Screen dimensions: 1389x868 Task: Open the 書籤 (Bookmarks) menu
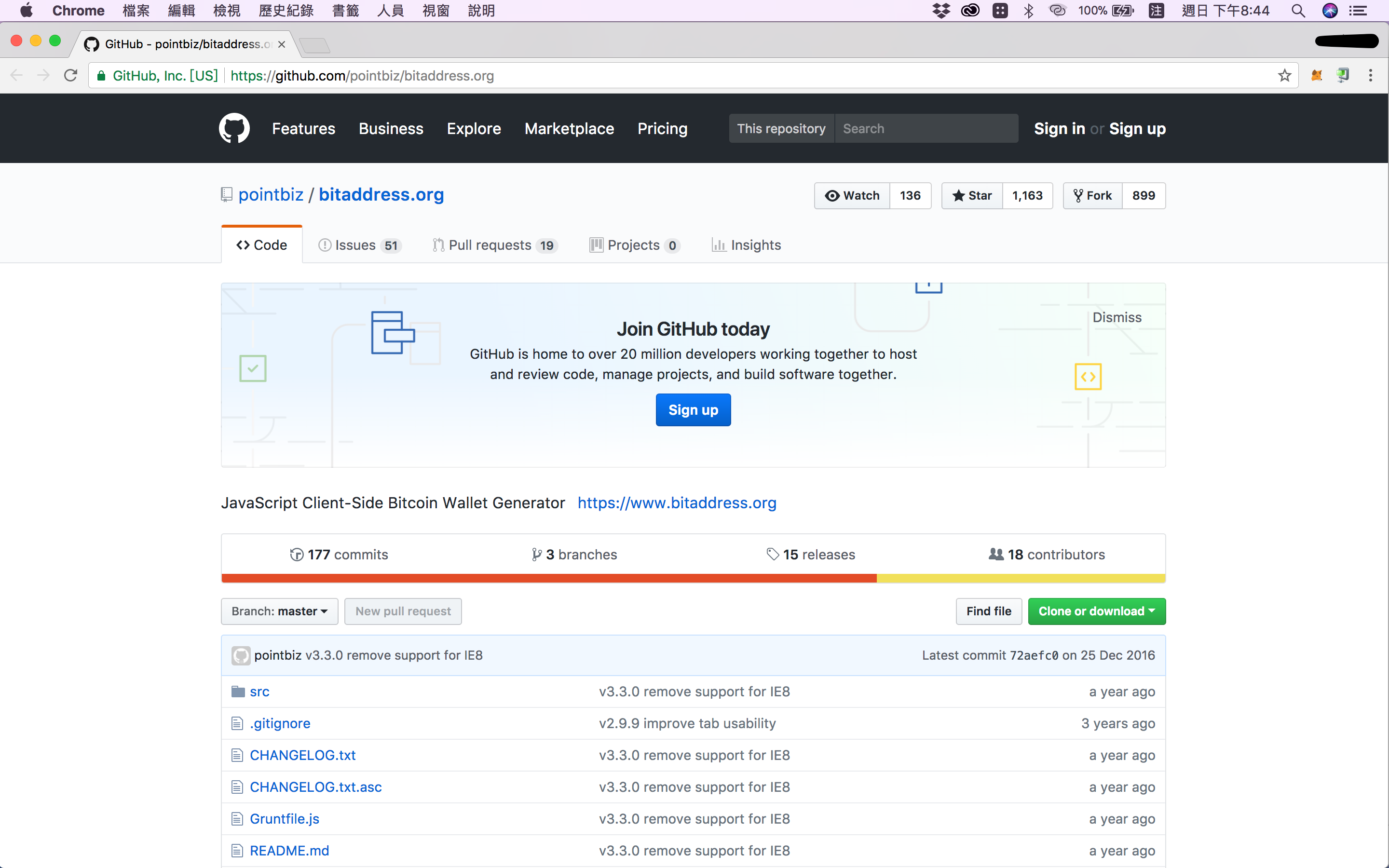(345, 10)
